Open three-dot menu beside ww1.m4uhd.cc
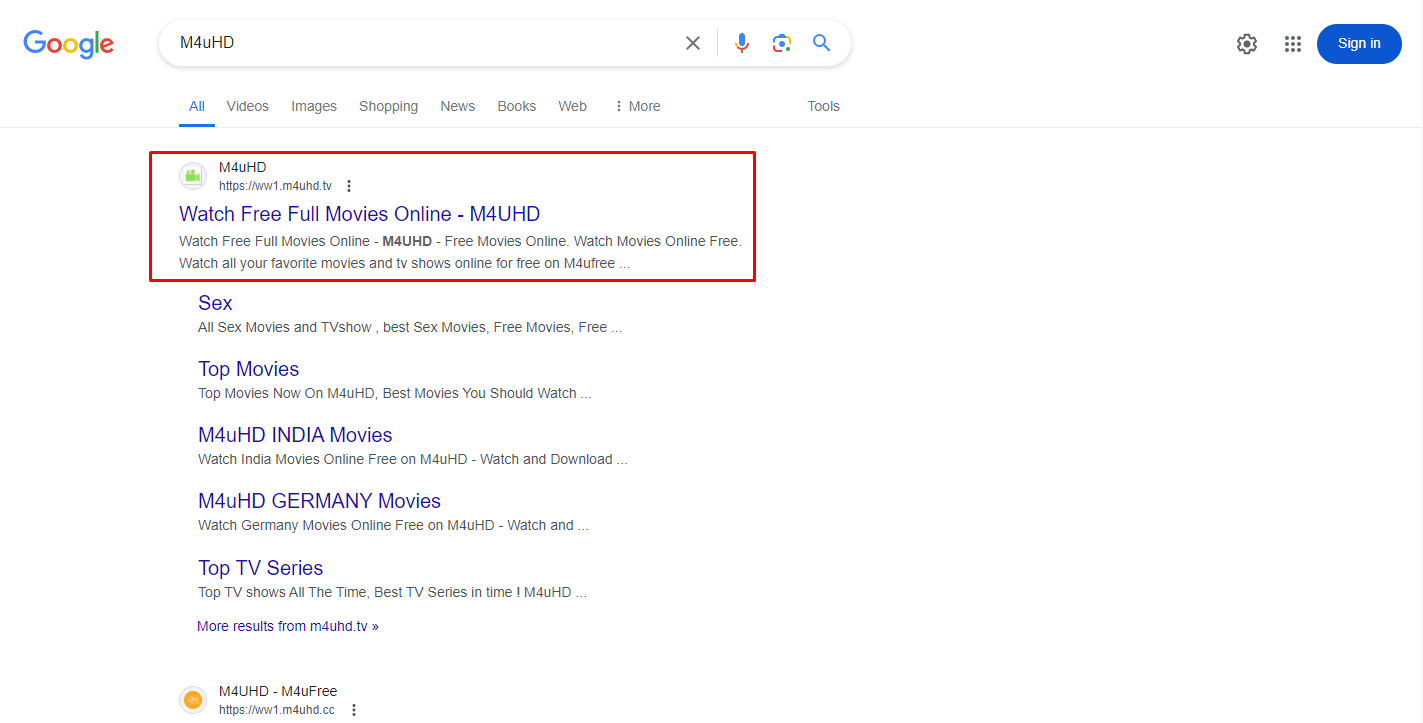This screenshot has height=723, width=1423. coord(353,710)
